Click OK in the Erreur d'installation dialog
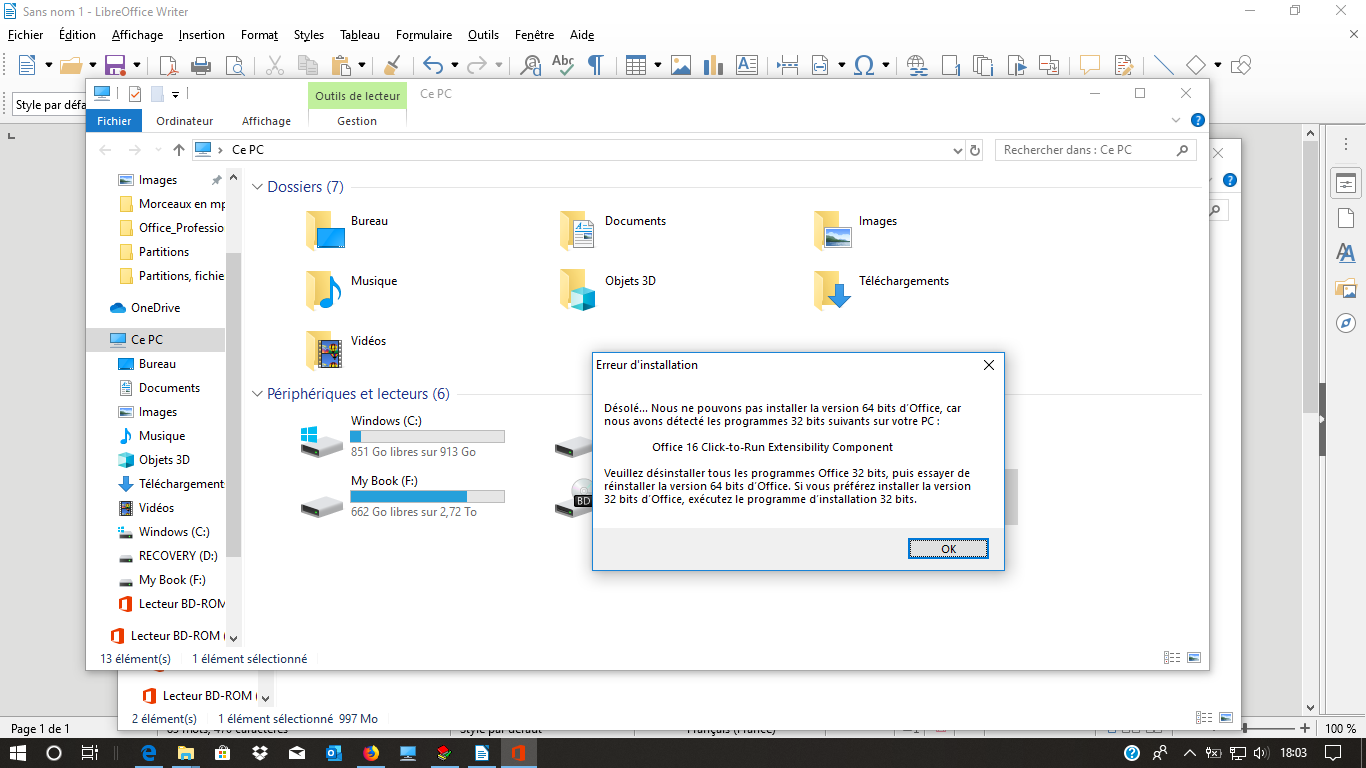Screen dimensions: 1366x768 [948, 548]
